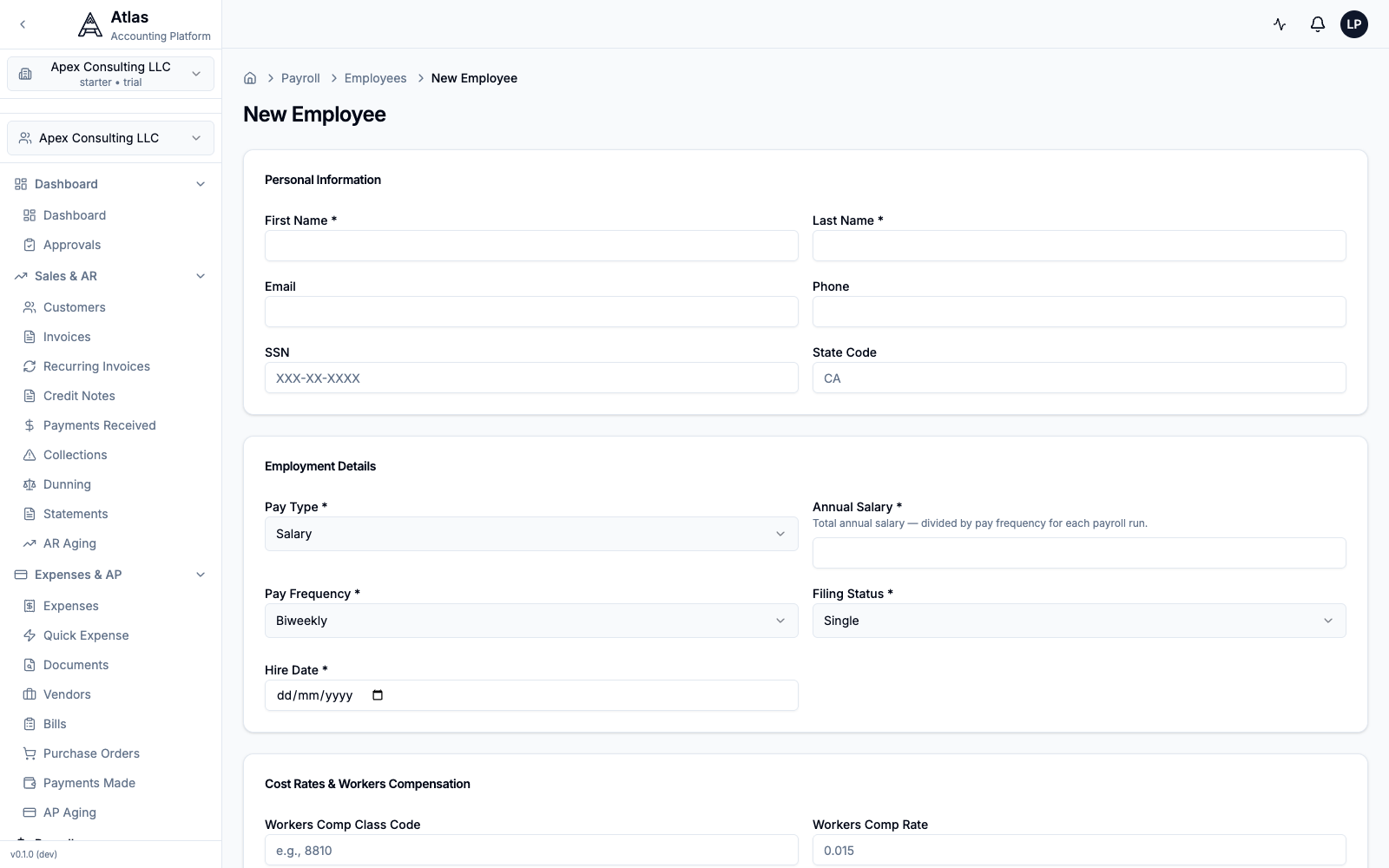Focus the SSN field
This screenshot has height=868, width=1389.
(x=531, y=378)
